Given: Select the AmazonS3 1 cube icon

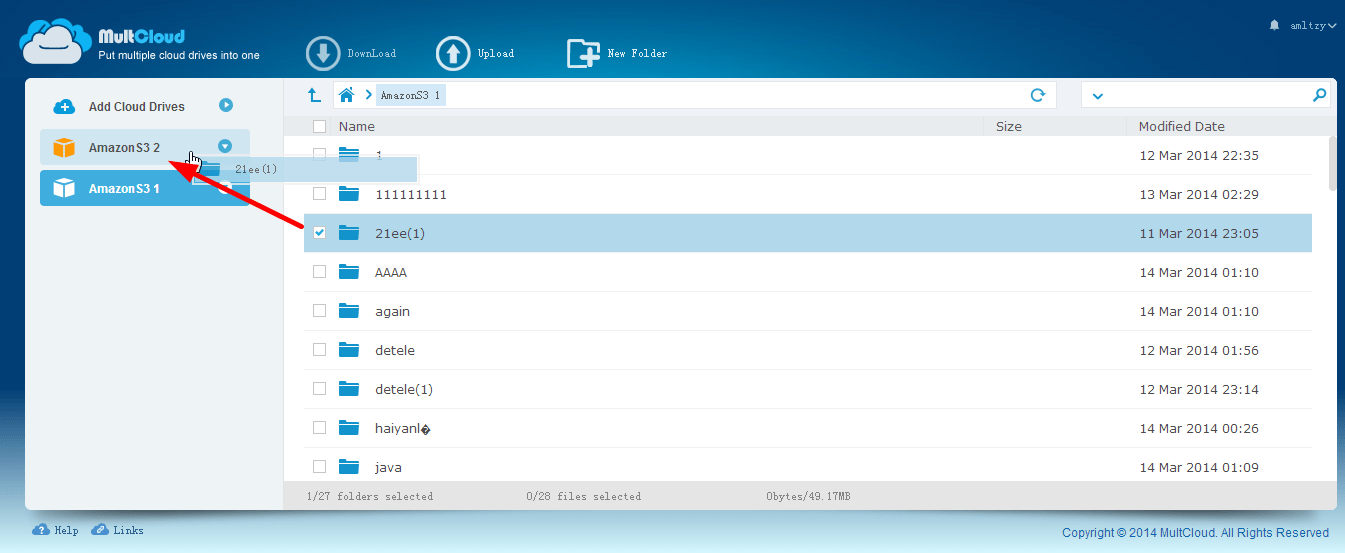Looking at the screenshot, I should (x=64, y=188).
